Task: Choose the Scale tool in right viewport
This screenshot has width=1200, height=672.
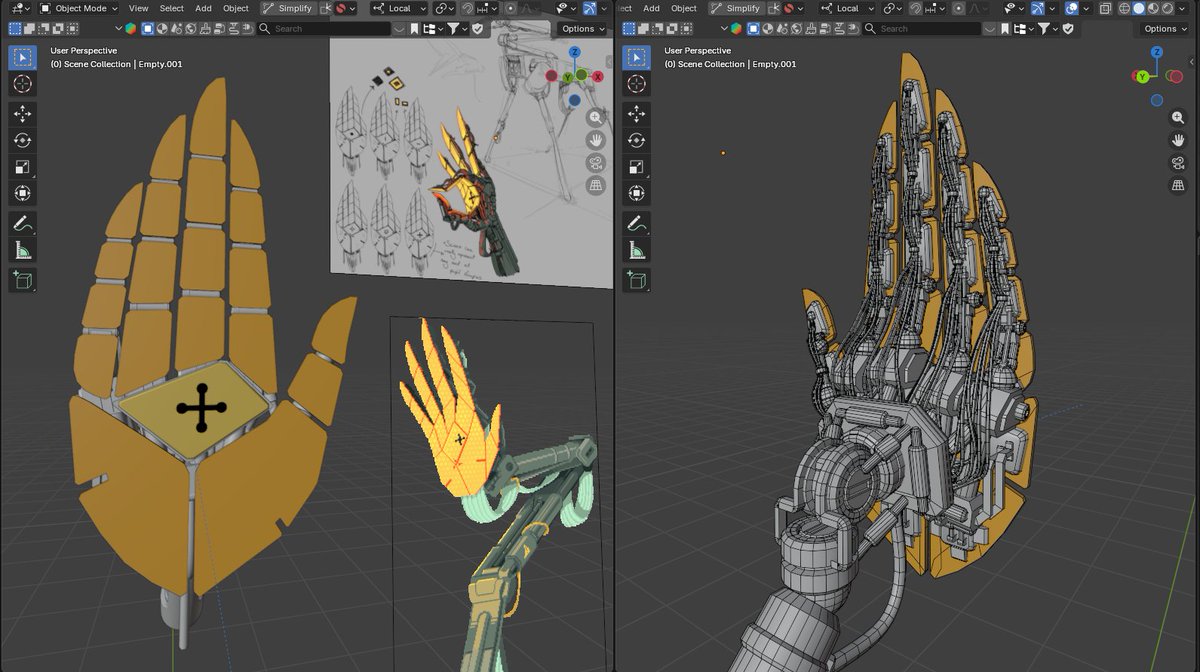Action: pos(635,167)
